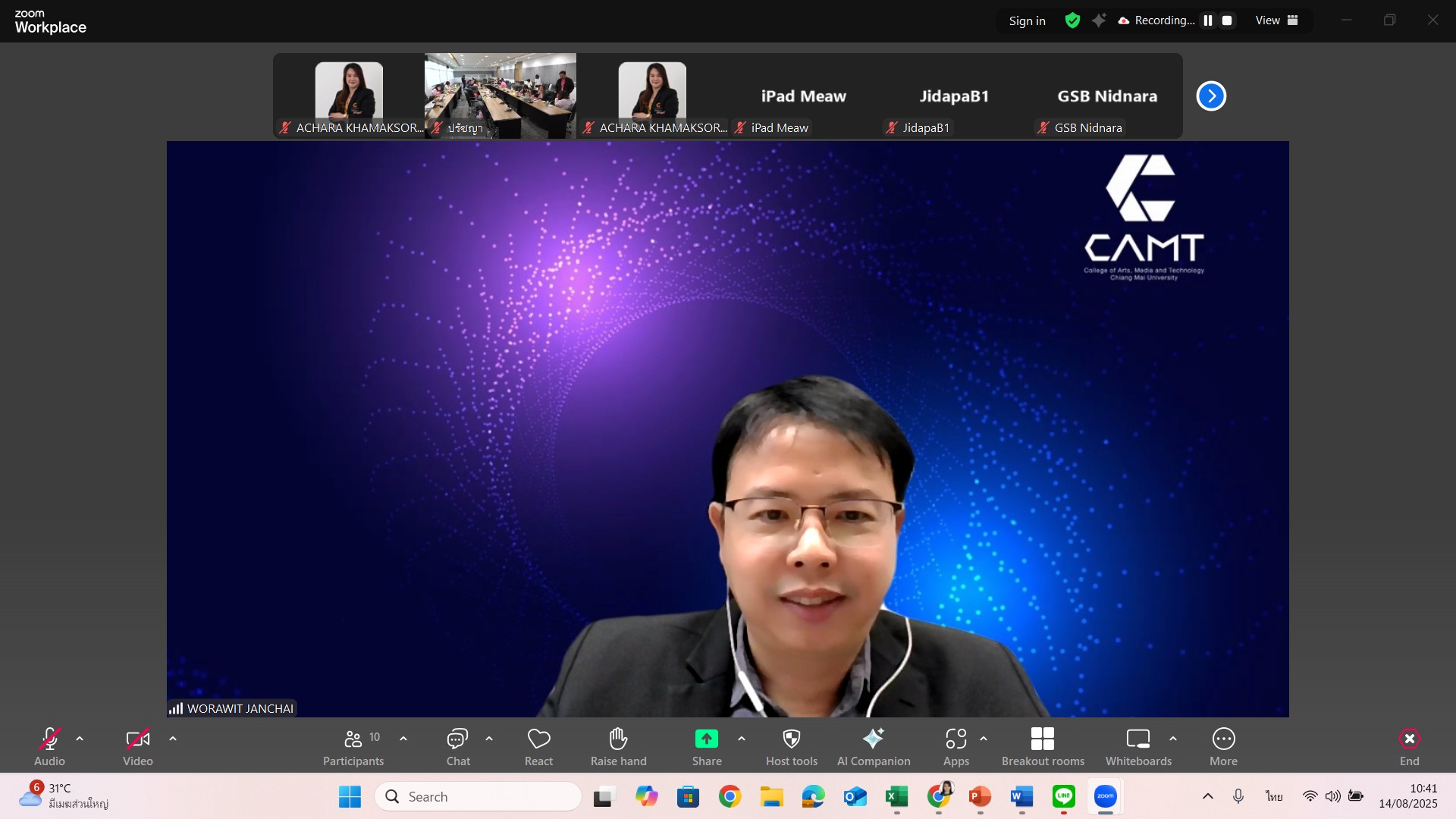Click the Raise hand icon
Screen dimensions: 1456x819
(618, 739)
